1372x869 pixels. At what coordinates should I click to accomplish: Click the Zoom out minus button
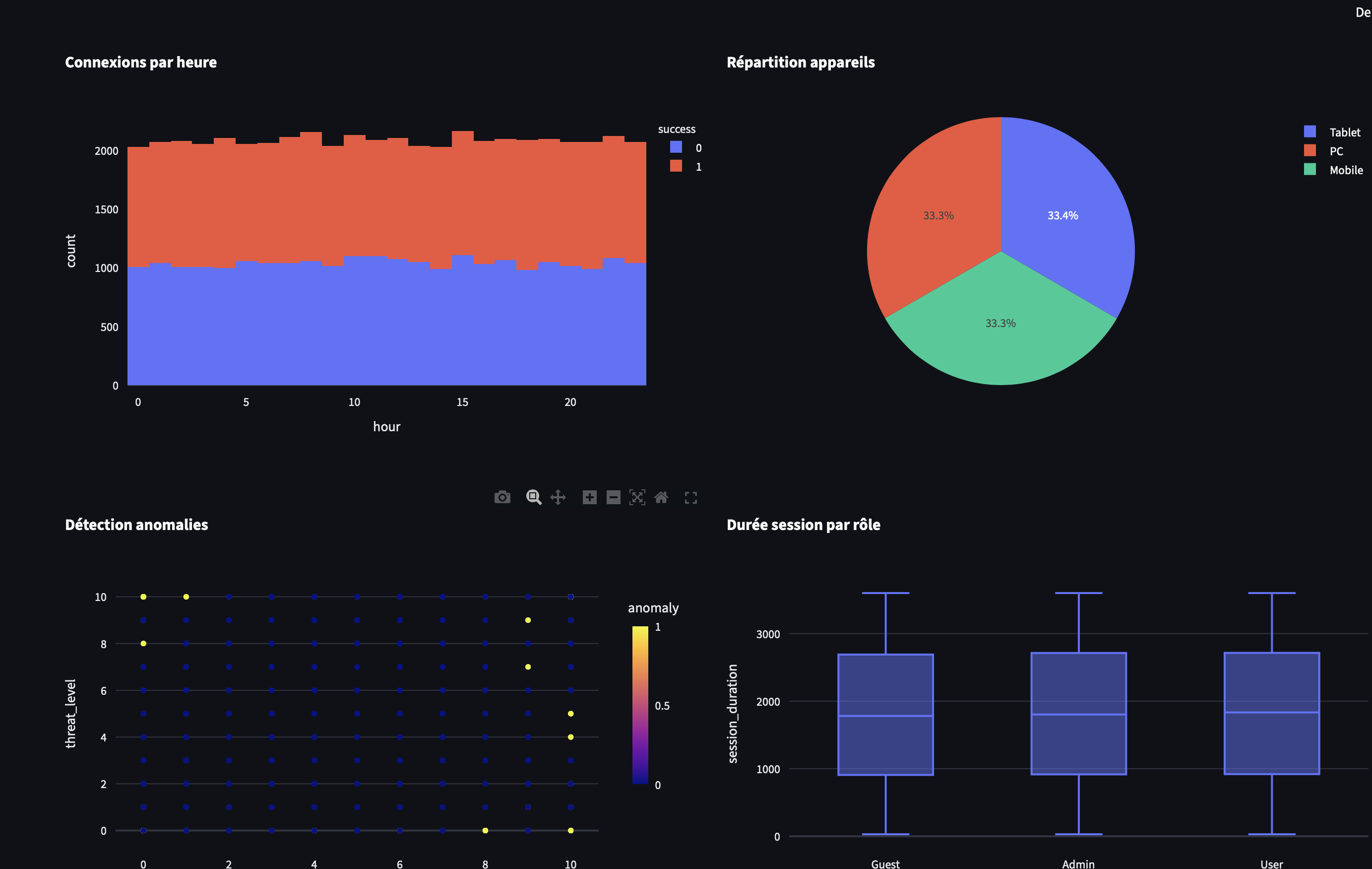click(x=613, y=497)
